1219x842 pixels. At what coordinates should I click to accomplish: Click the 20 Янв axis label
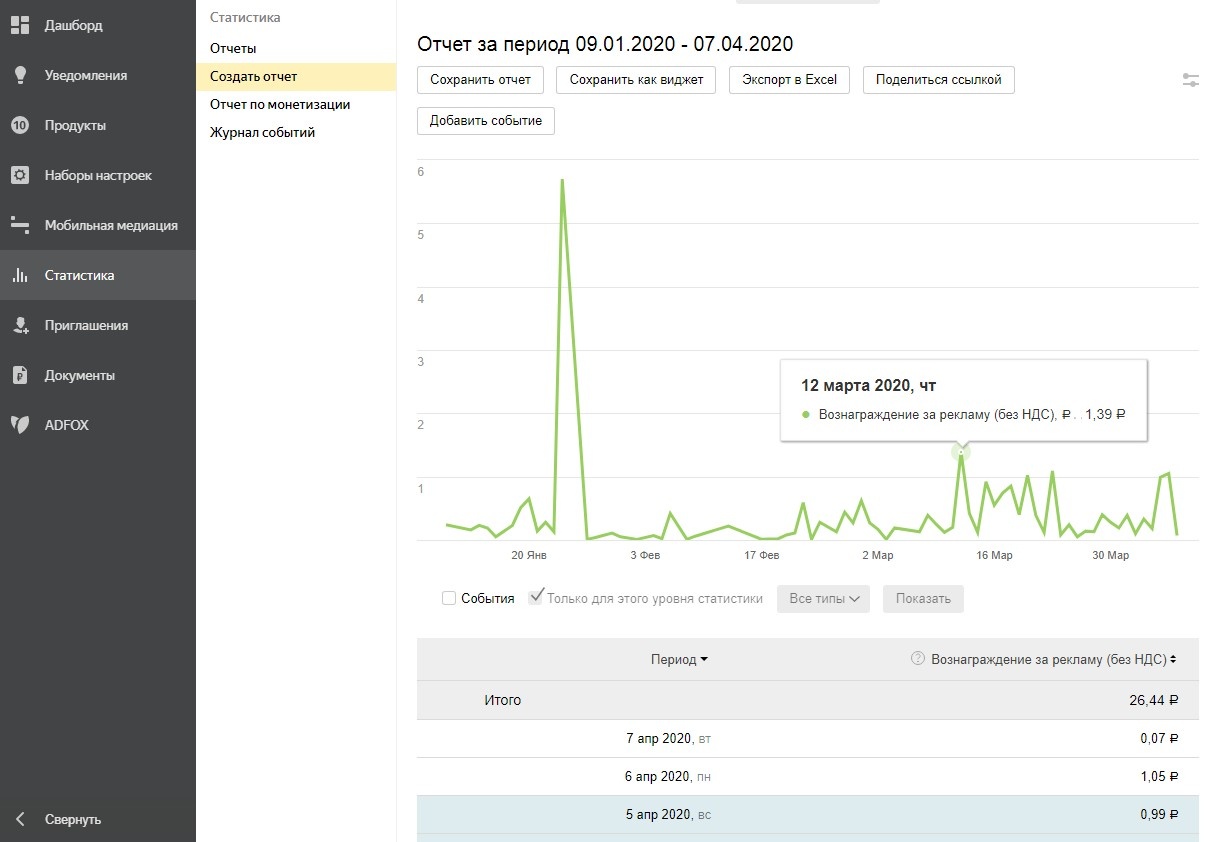(529, 555)
